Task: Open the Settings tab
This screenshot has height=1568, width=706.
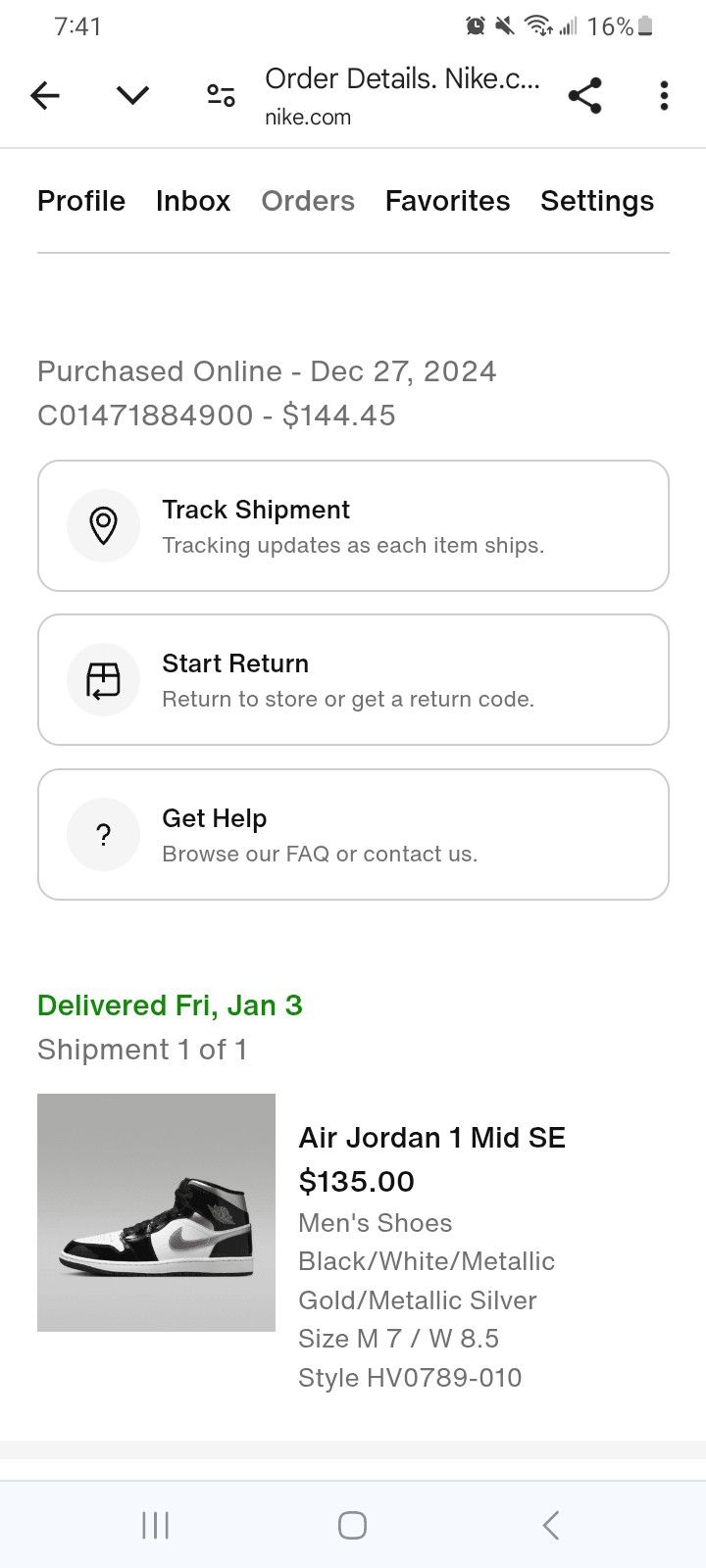Action: [x=597, y=201]
